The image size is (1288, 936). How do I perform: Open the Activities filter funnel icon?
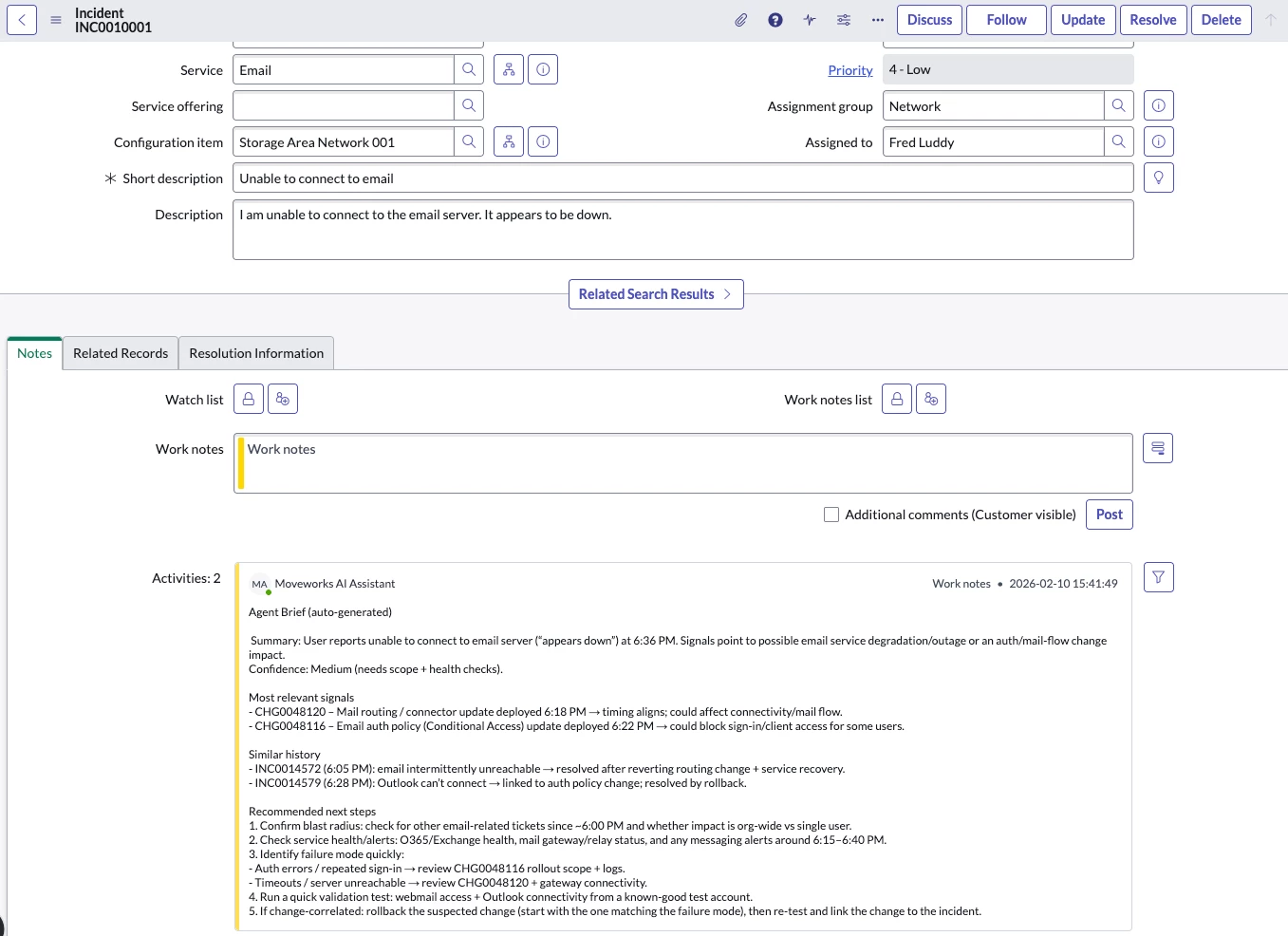[x=1159, y=577]
